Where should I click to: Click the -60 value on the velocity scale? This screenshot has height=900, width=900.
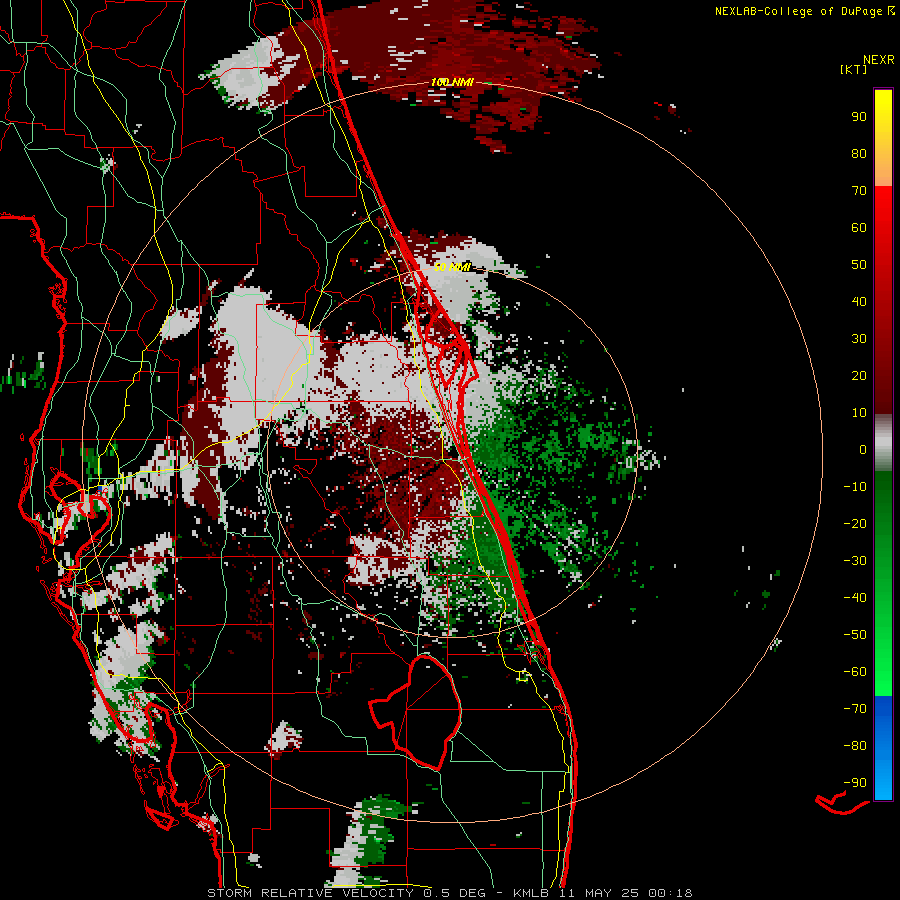[855, 672]
